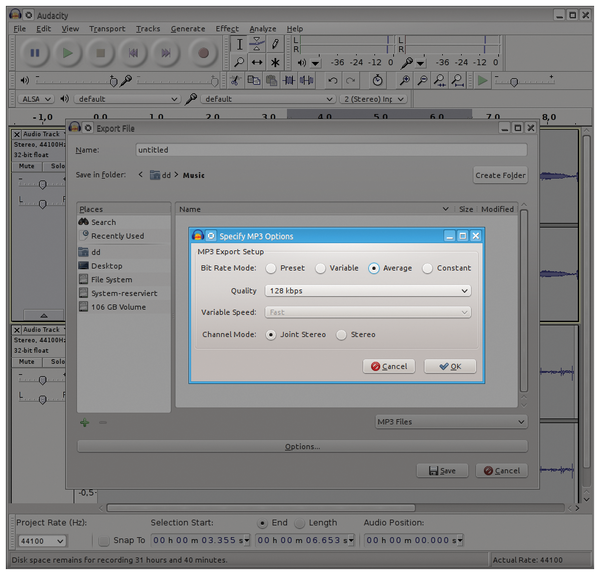
Task: Open the Effect menu
Action: pyautogui.click(x=227, y=29)
